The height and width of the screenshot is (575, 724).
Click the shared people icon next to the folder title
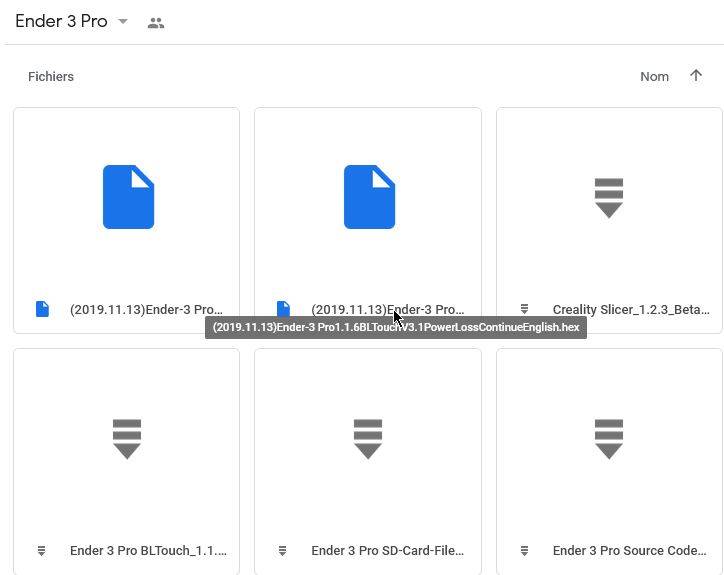[156, 23]
